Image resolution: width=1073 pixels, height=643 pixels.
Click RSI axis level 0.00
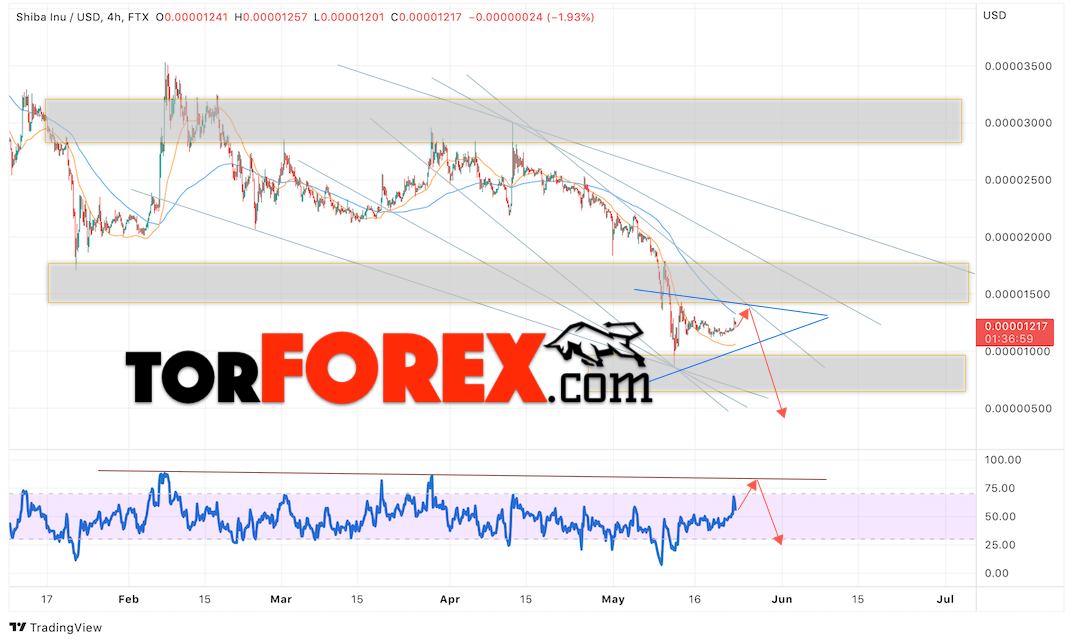[996, 573]
